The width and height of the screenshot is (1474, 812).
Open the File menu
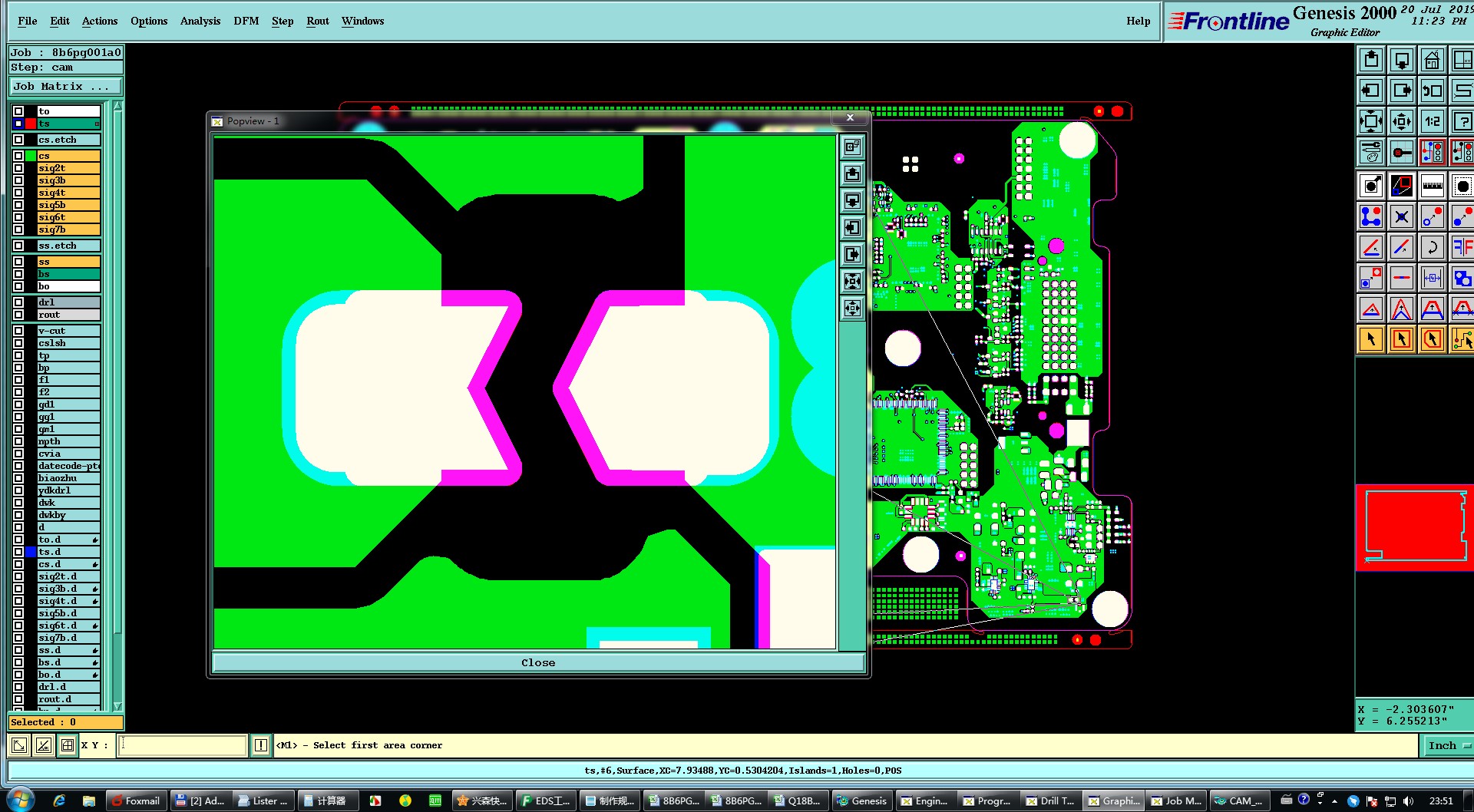click(x=27, y=21)
